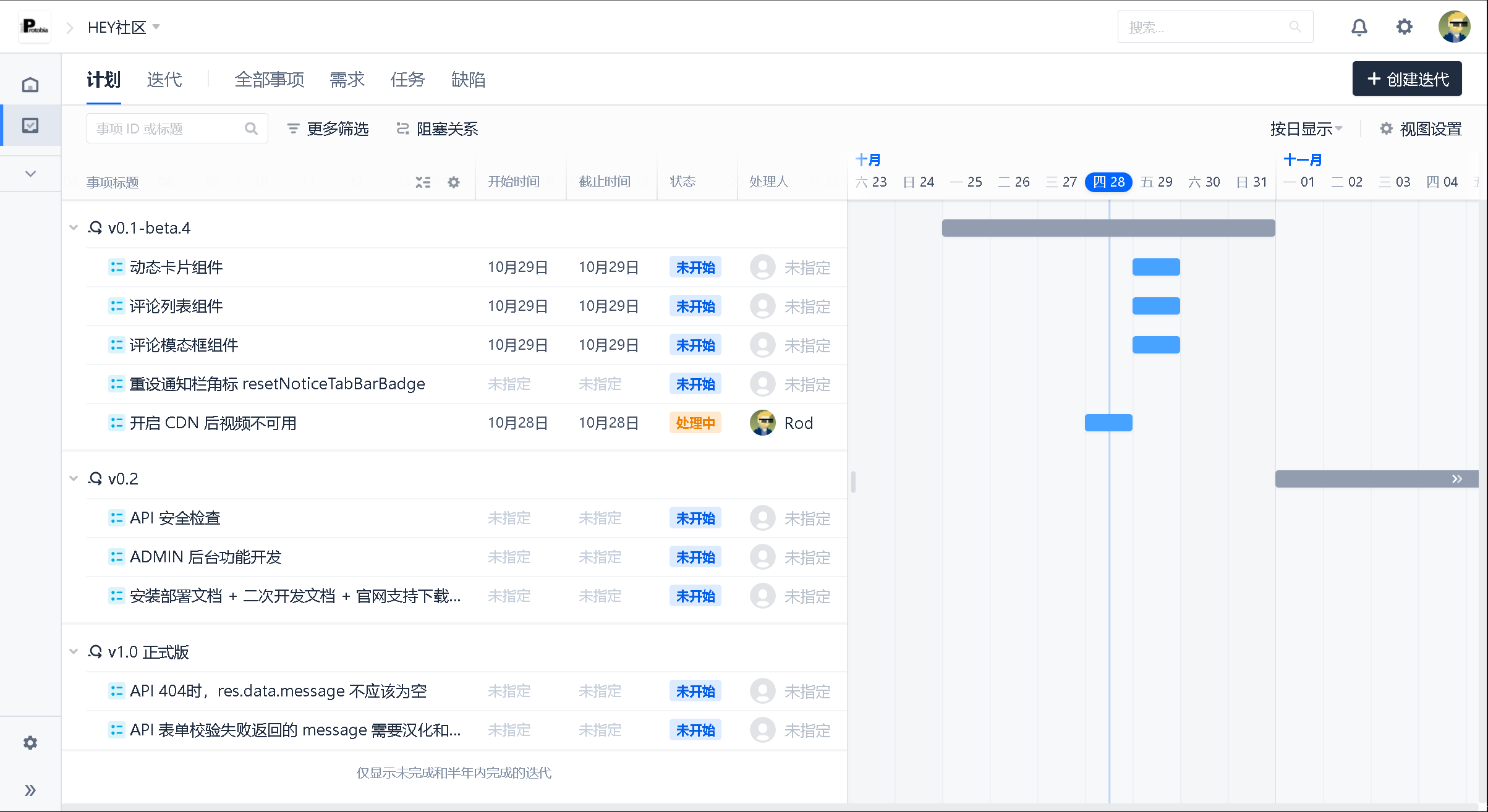
Task: Open the 按日显示 display dropdown
Action: (1306, 129)
